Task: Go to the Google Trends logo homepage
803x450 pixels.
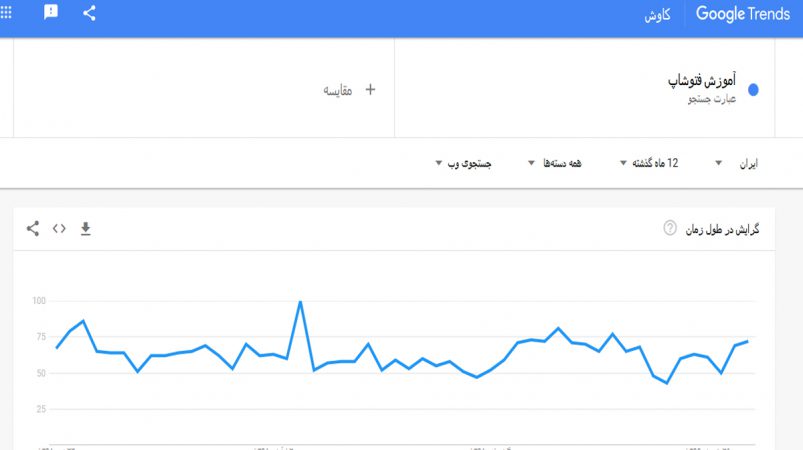Action: [x=743, y=14]
